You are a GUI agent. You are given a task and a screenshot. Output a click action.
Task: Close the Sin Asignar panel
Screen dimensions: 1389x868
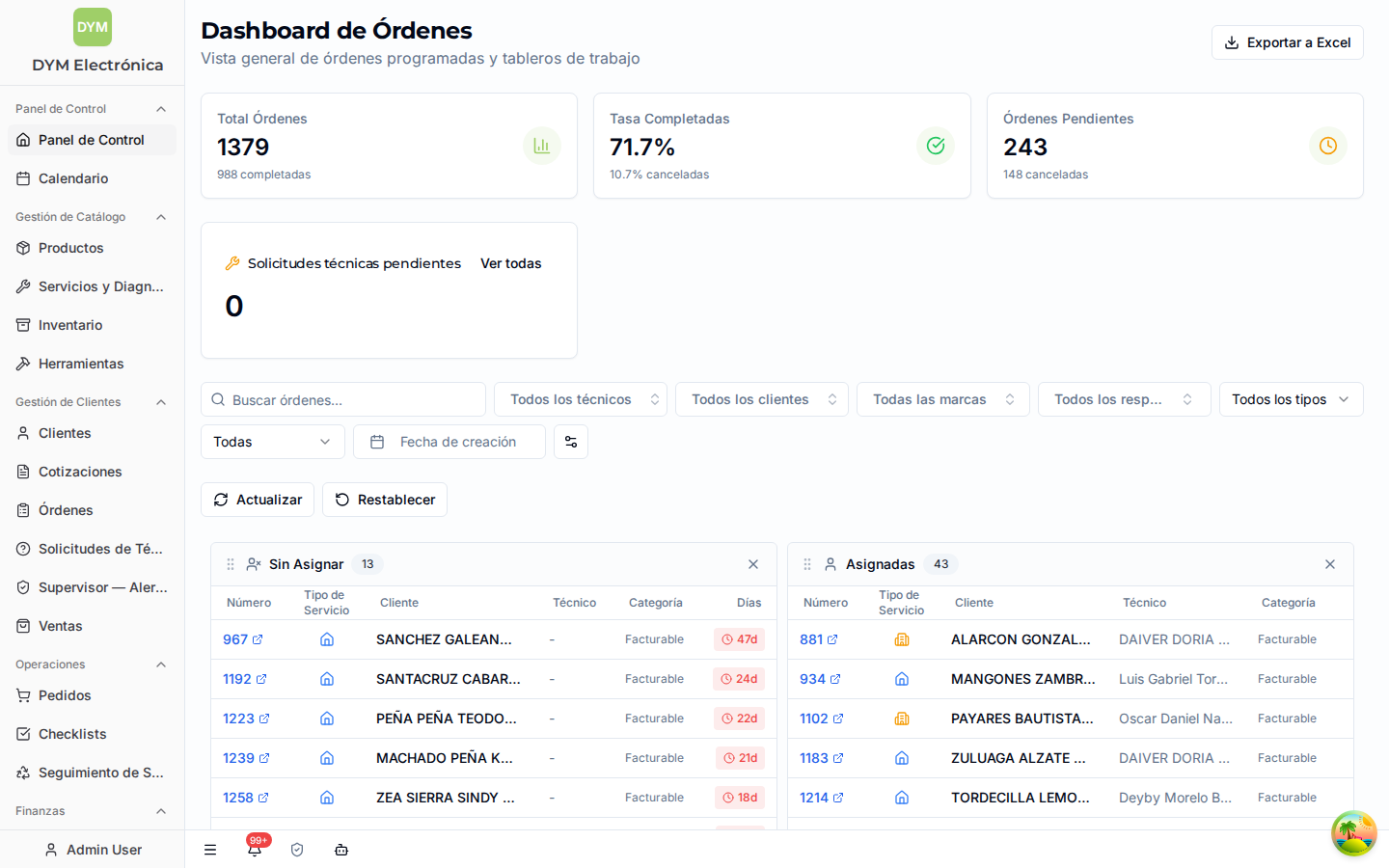pos(753,564)
